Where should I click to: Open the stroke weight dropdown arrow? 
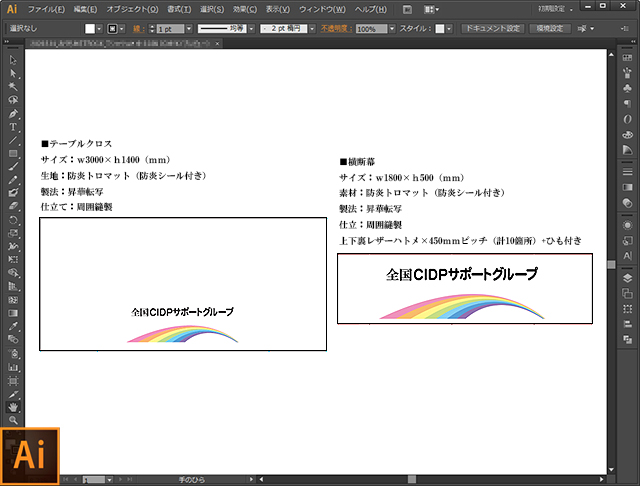click(x=189, y=29)
